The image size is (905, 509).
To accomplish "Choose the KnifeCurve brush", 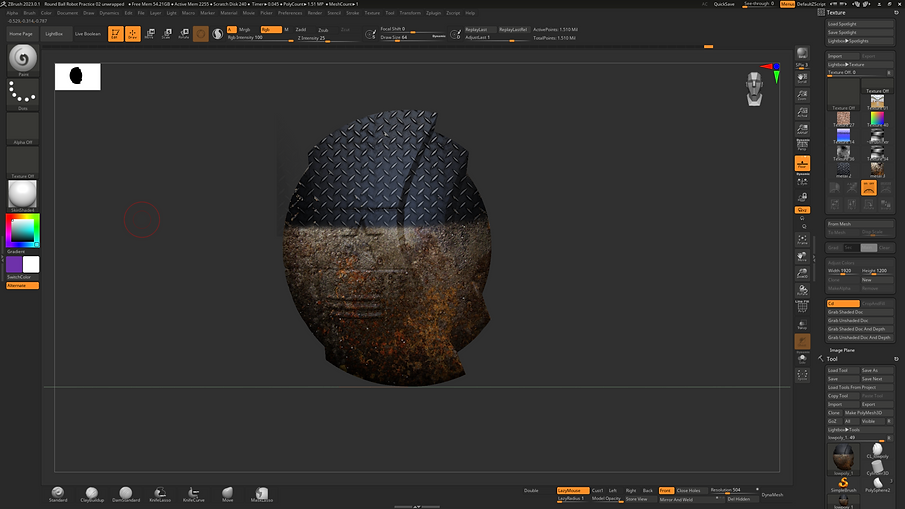I will [x=193, y=494].
